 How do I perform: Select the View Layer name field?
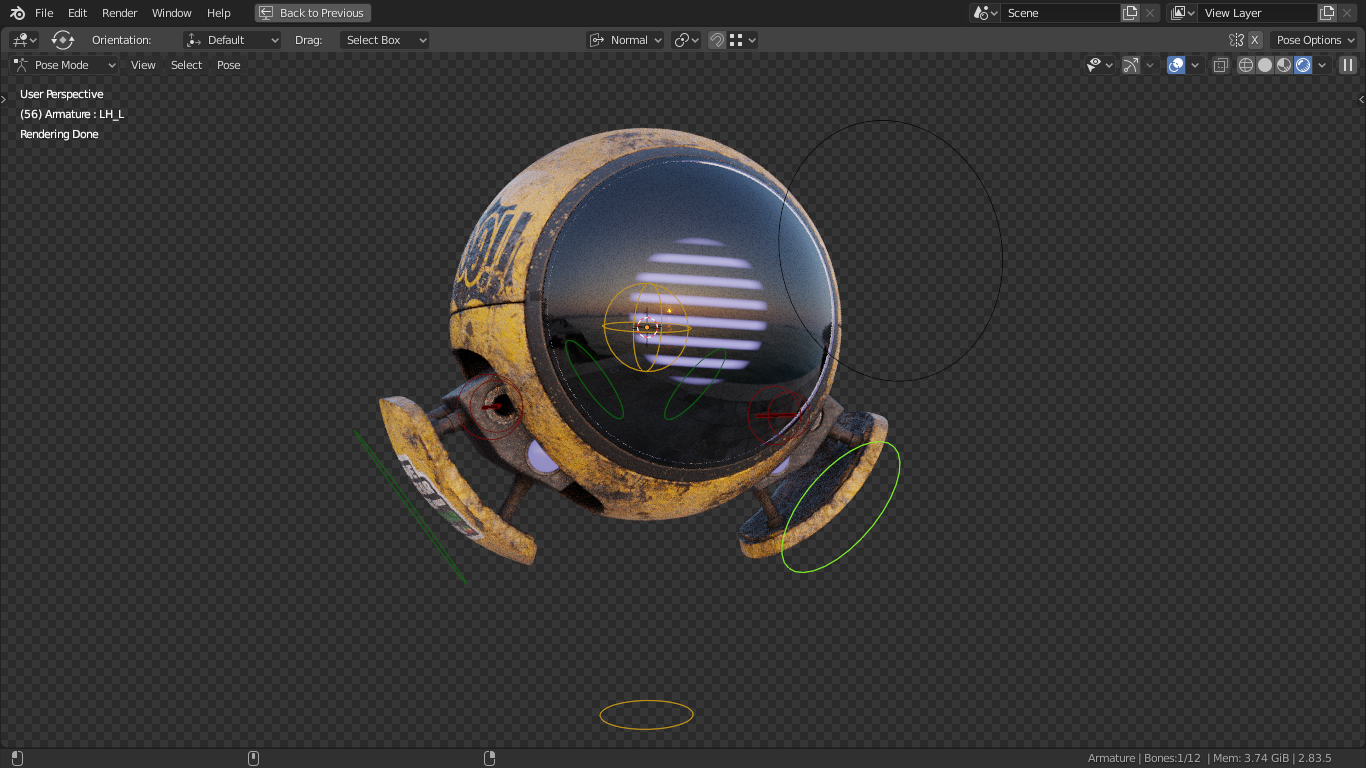tap(1259, 13)
